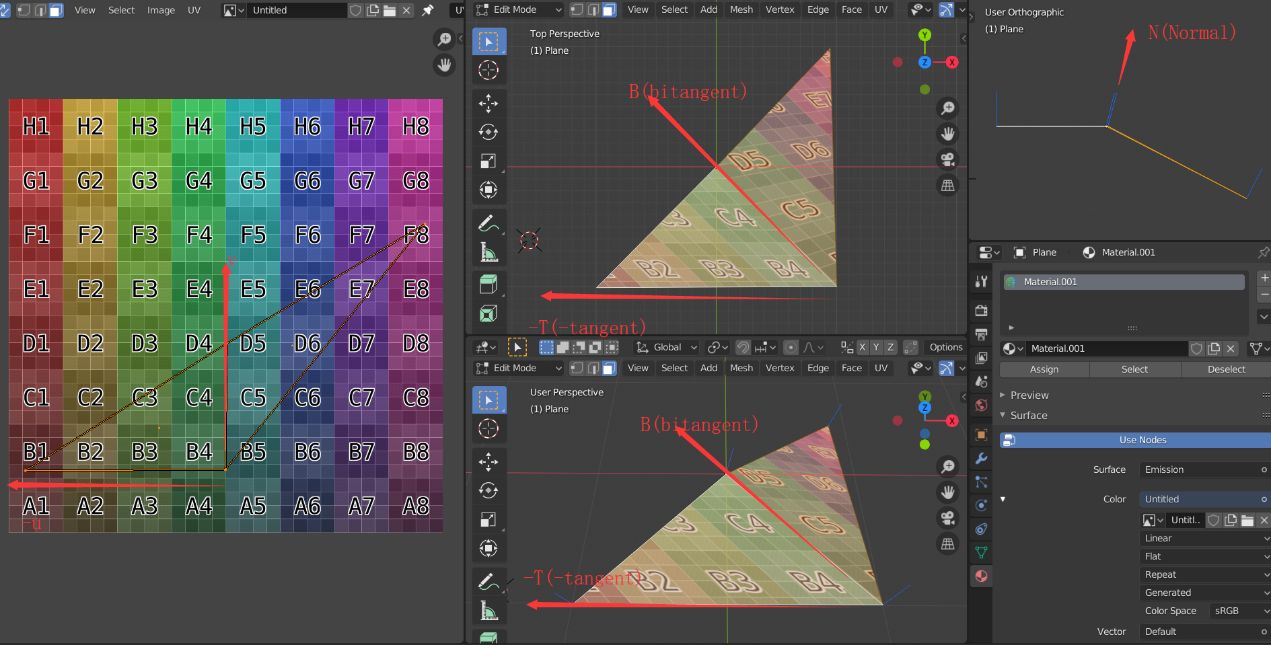This screenshot has height=645, width=1271.
Task: Open the Modifier wrench properties tab
Action: tap(981, 458)
